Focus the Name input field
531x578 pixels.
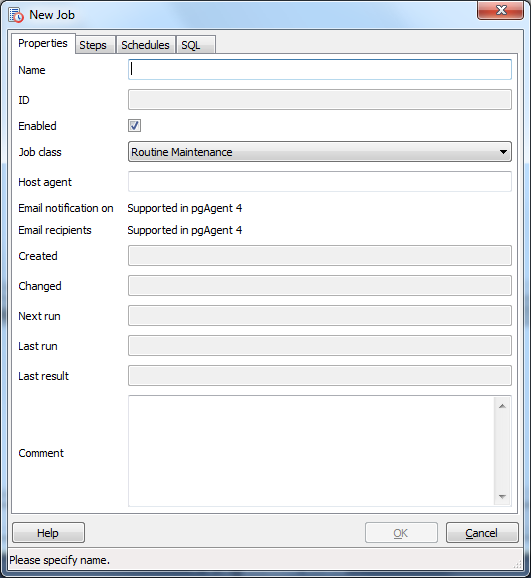[x=320, y=69]
